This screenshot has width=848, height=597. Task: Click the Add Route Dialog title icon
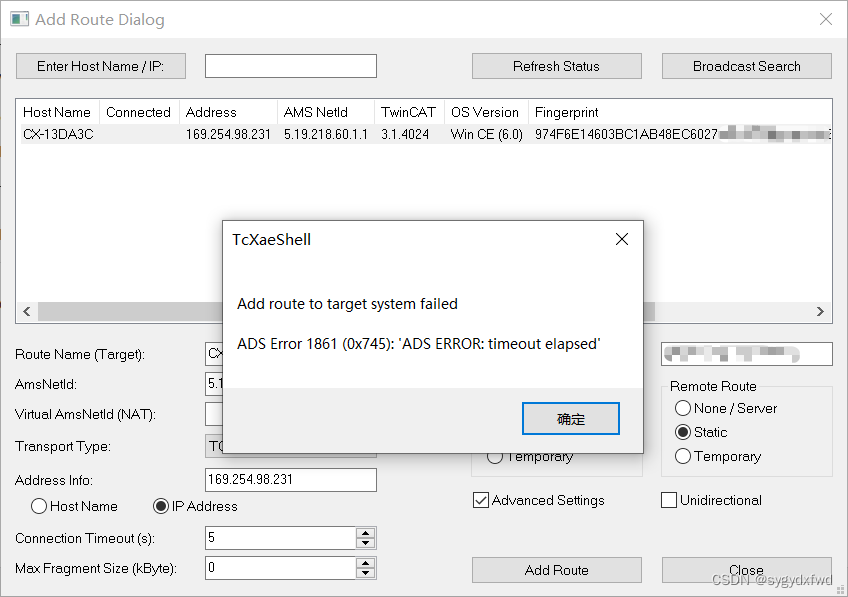(x=19, y=19)
